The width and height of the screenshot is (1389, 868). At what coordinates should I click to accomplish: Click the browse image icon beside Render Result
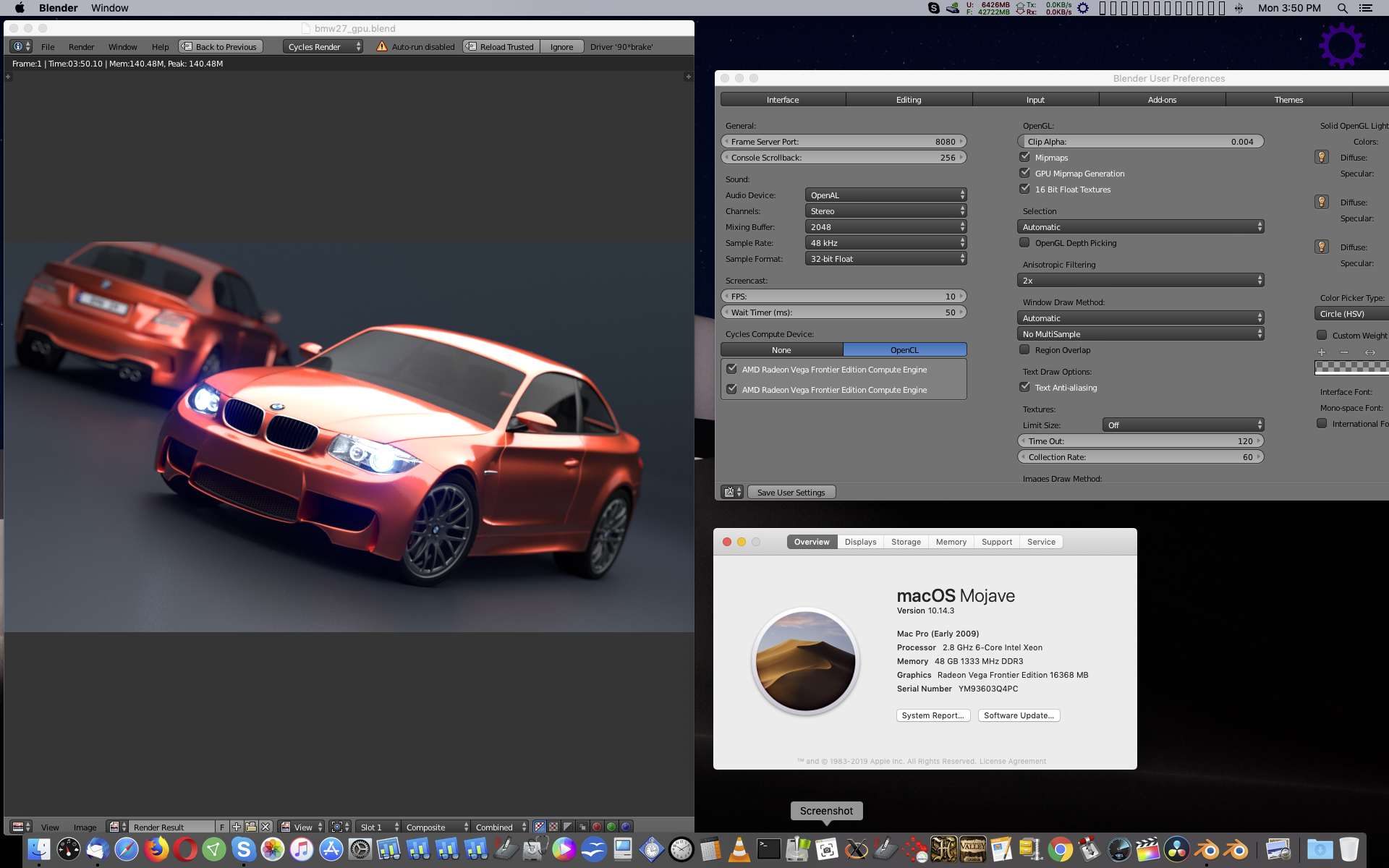[117, 827]
